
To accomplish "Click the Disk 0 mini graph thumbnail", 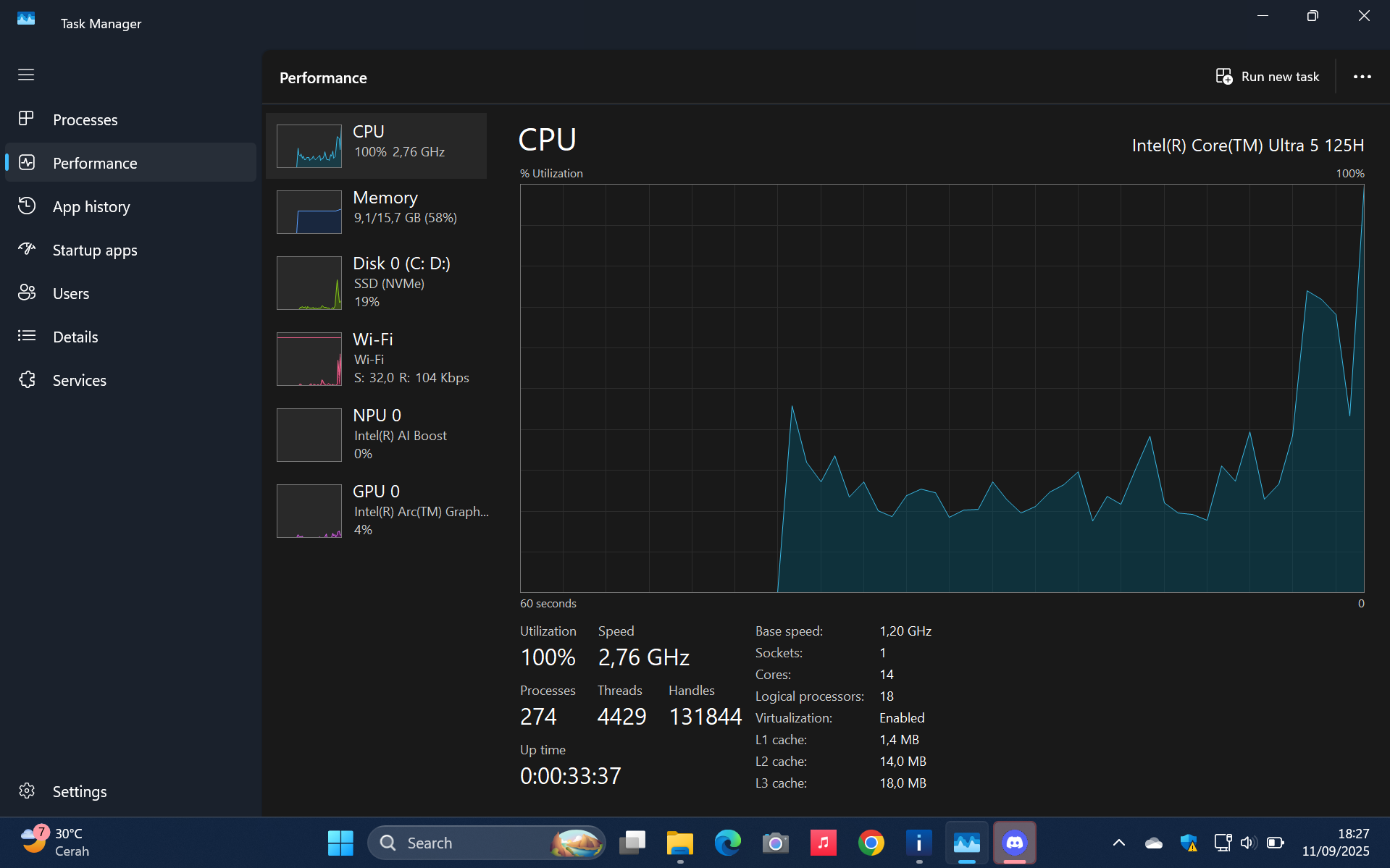I will click(x=309, y=282).
